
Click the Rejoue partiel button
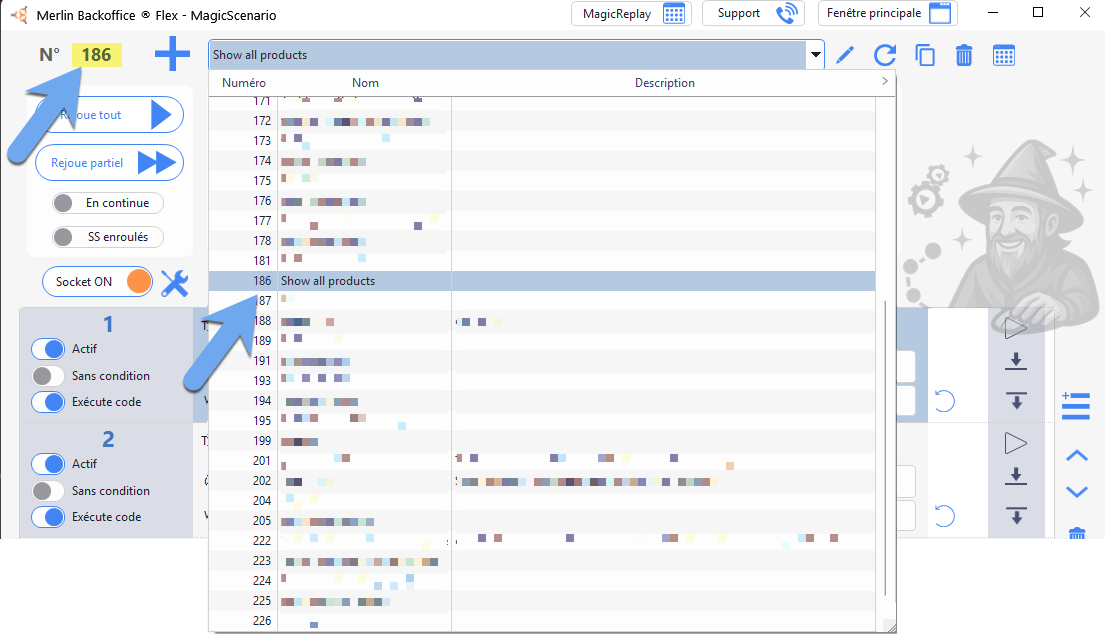pos(109,163)
